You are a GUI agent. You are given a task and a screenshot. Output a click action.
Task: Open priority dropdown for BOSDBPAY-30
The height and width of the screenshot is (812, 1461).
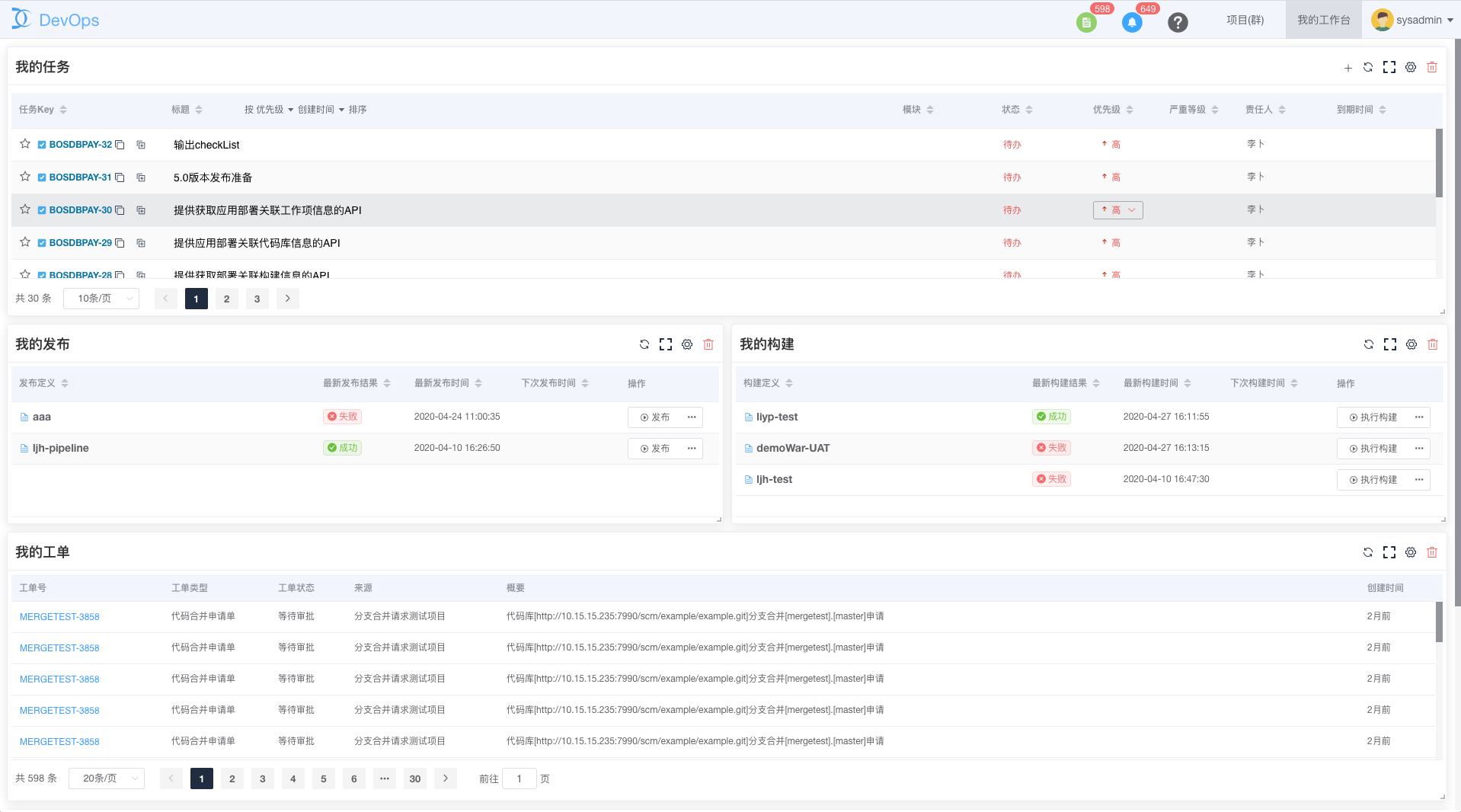click(1117, 210)
